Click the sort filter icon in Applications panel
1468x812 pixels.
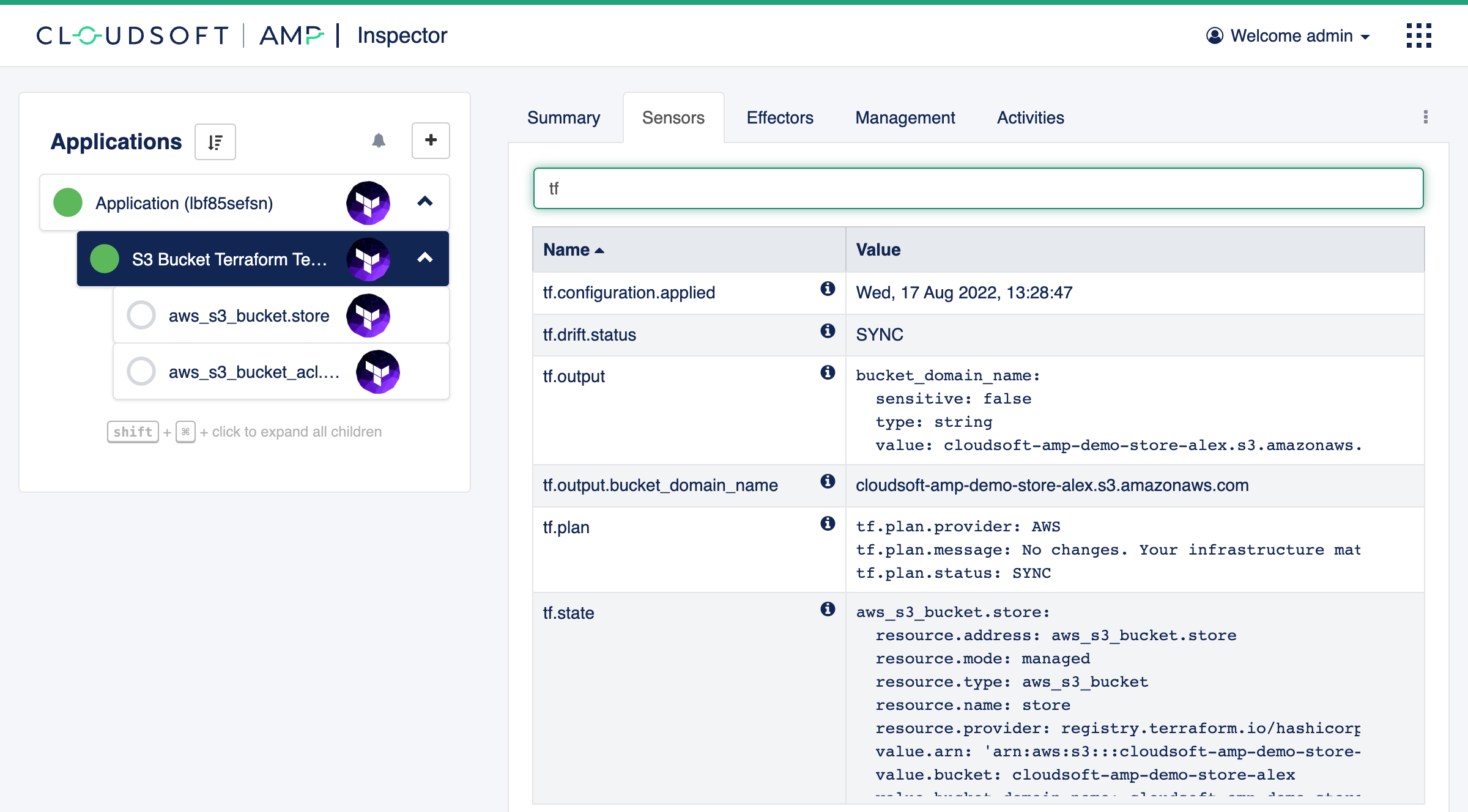pyautogui.click(x=215, y=140)
